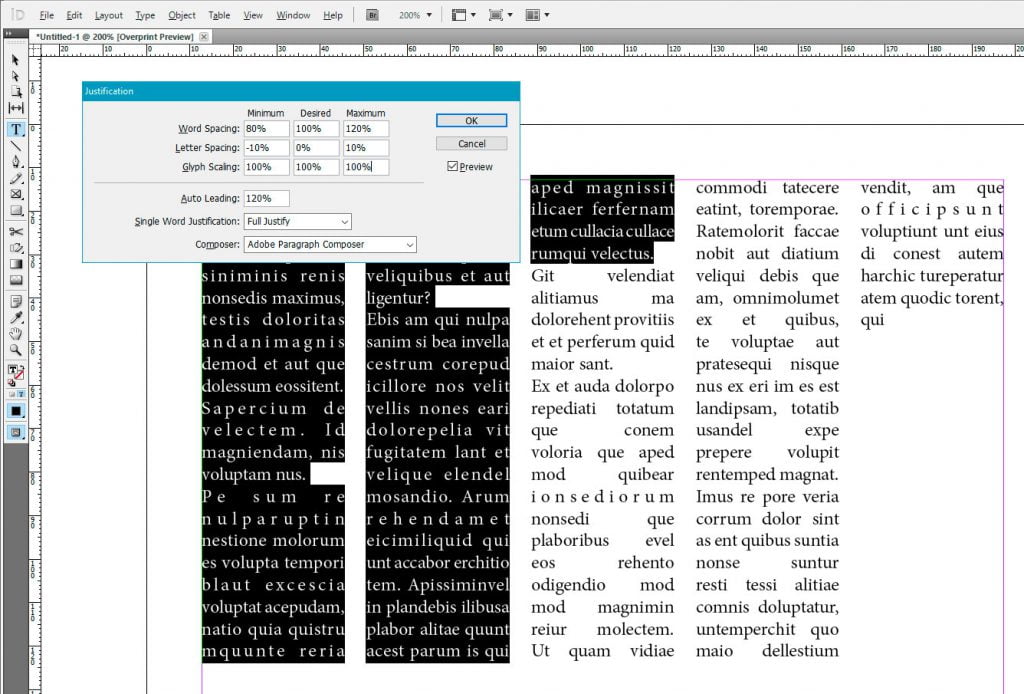Select the Eyedropper tool
The image size is (1024, 694).
[16, 318]
